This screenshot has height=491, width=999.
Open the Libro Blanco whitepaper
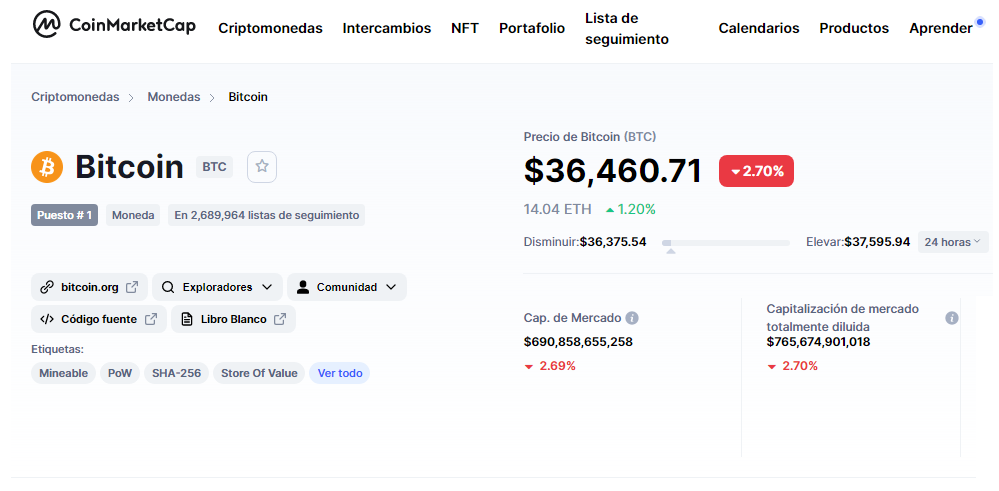pyautogui.click(x=233, y=319)
